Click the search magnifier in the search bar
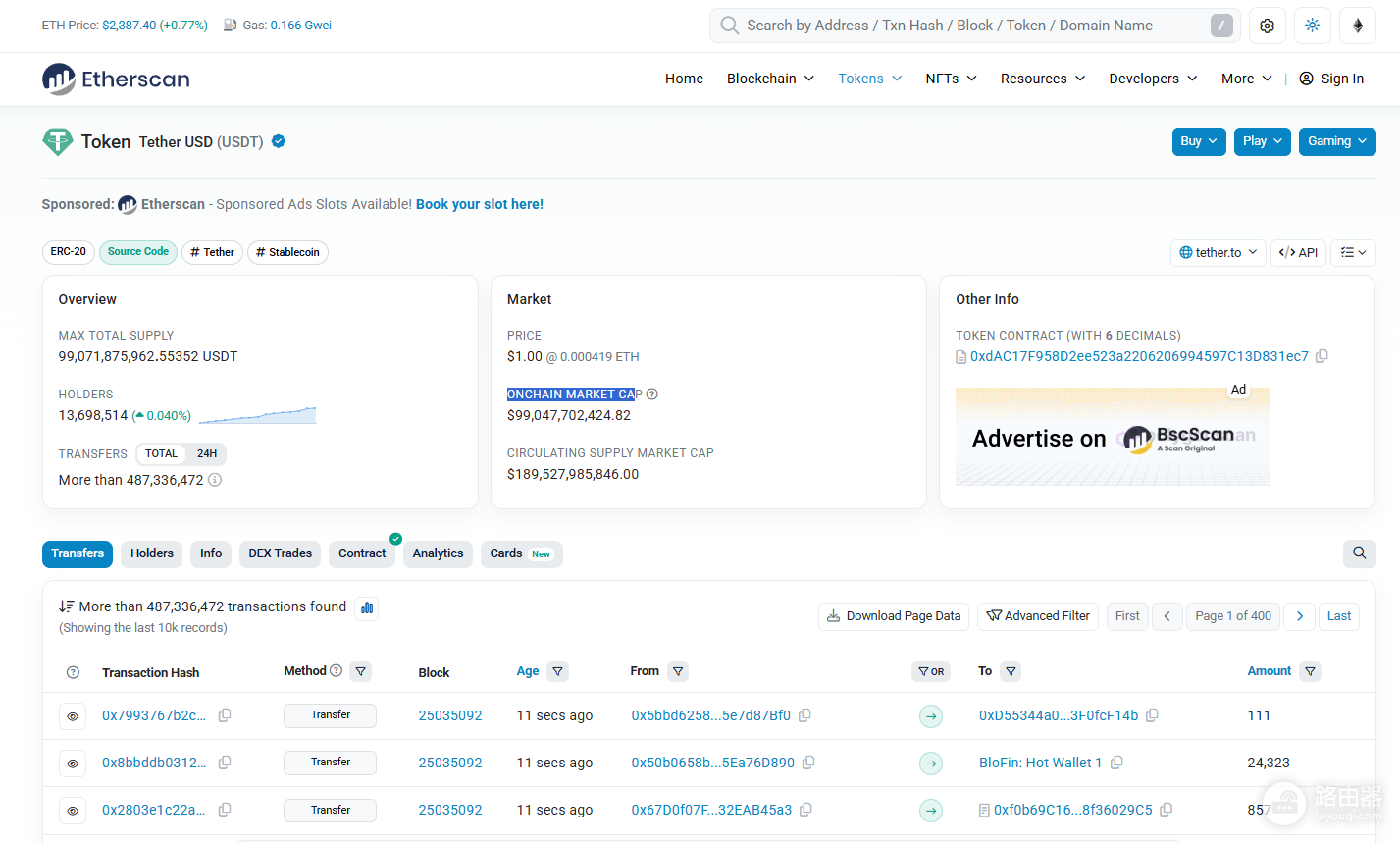Viewport: 1400px width, 843px height. (729, 26)
